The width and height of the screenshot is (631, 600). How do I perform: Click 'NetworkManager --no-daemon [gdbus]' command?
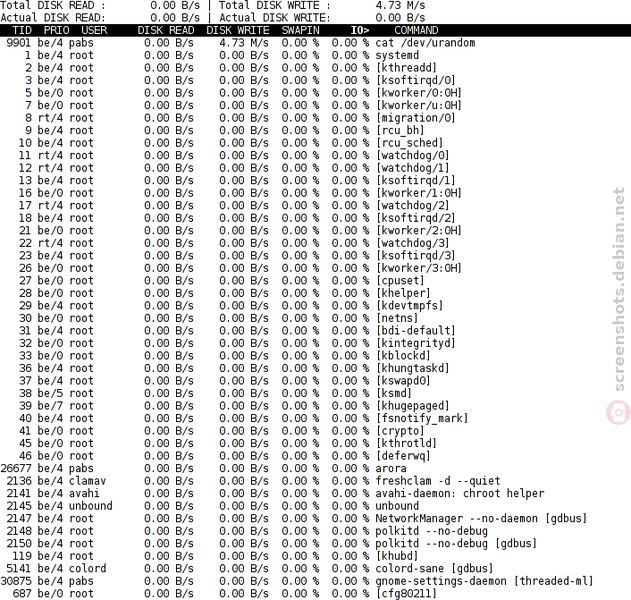pos(481,518)
